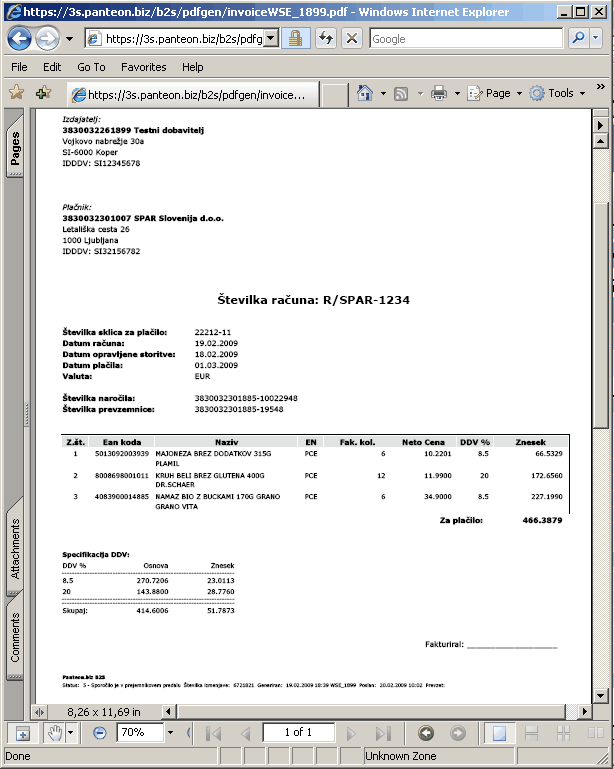Open a new blank tab

point(334,95)
